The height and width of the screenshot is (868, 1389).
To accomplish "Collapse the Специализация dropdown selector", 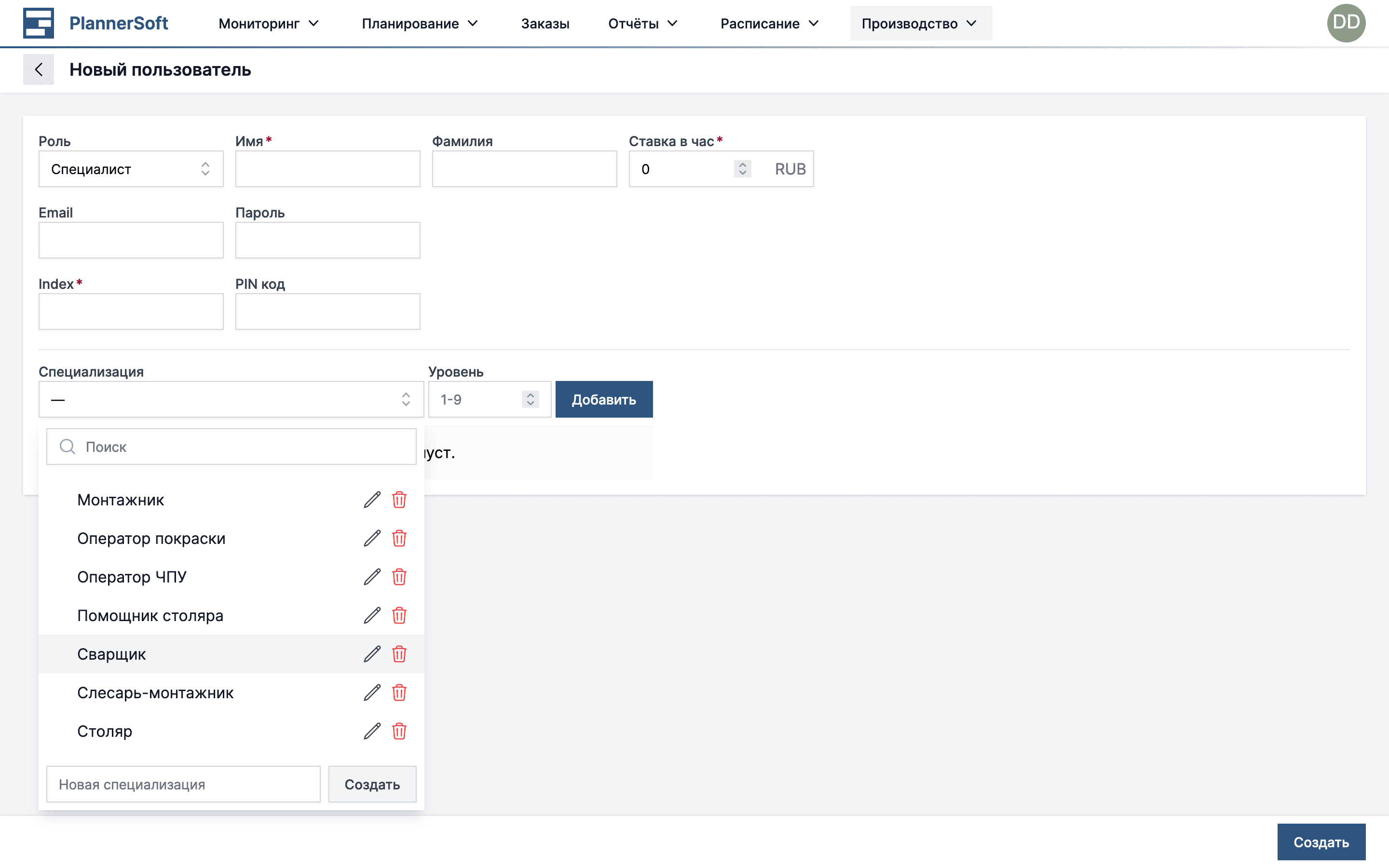I will click(231, 400).
